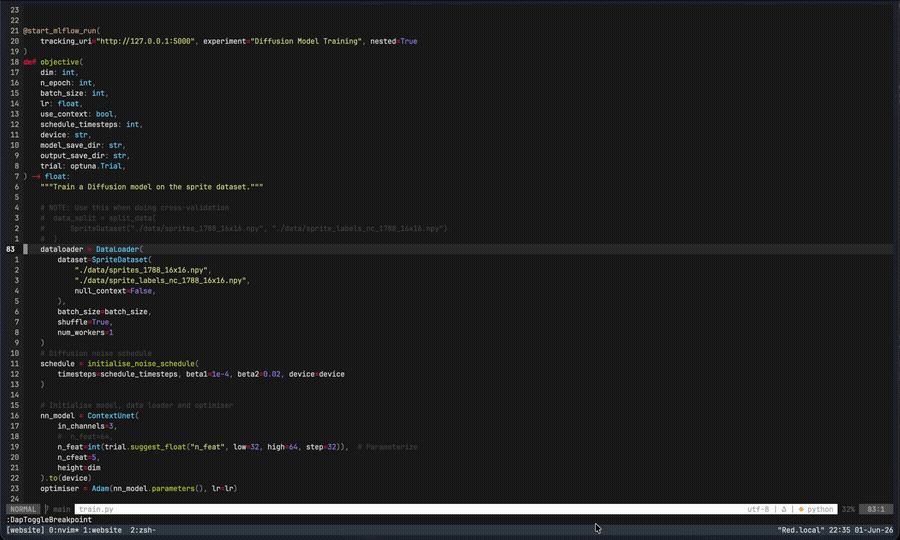Image resolution: width=900 pixels, height=540 pixels.
Task: Switch to tmux window 2:zsh
Action: pyautogui.click(x=143, y=530)
